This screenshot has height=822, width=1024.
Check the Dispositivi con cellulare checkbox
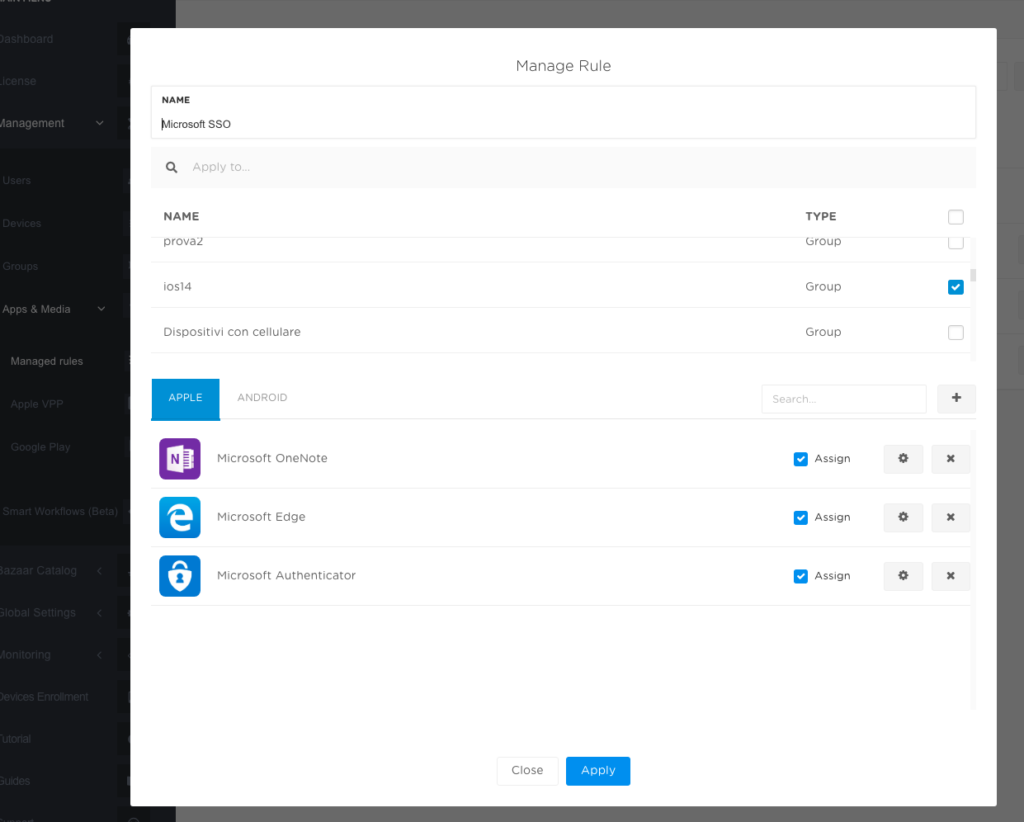955,332
